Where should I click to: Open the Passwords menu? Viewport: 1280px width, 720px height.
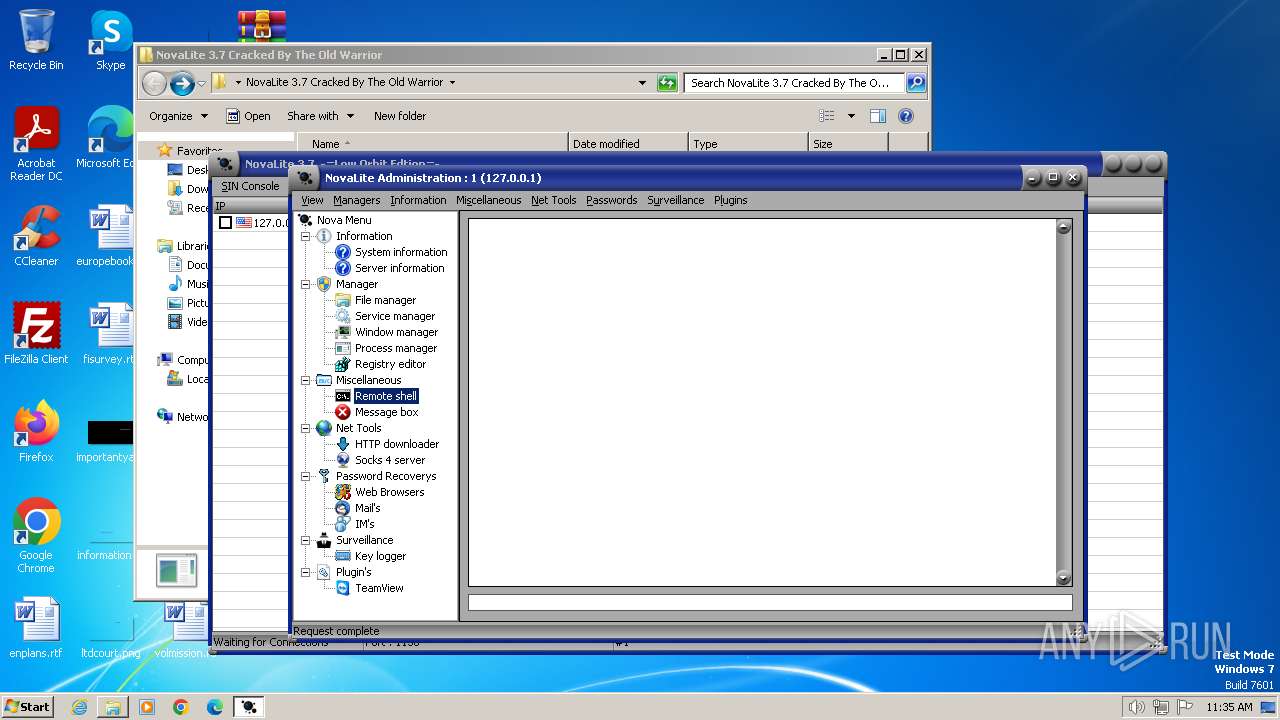click(x=611, y=200)
